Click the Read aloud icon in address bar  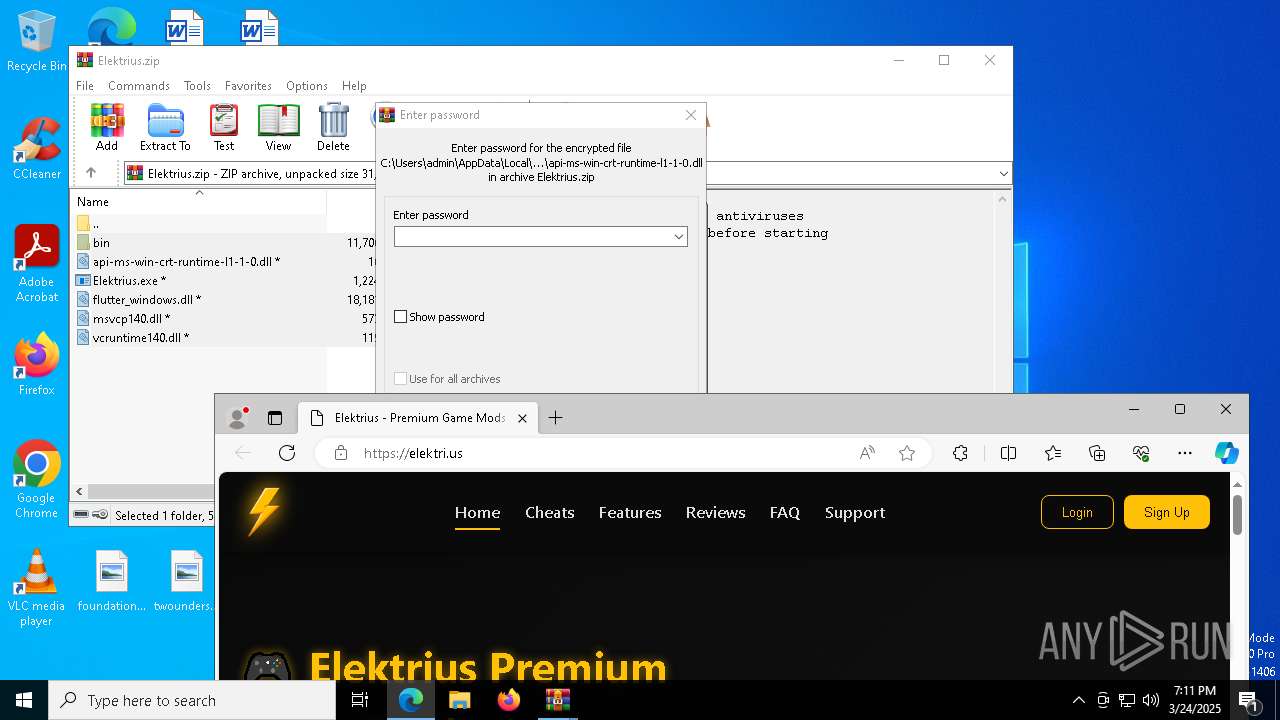point(867,453)
